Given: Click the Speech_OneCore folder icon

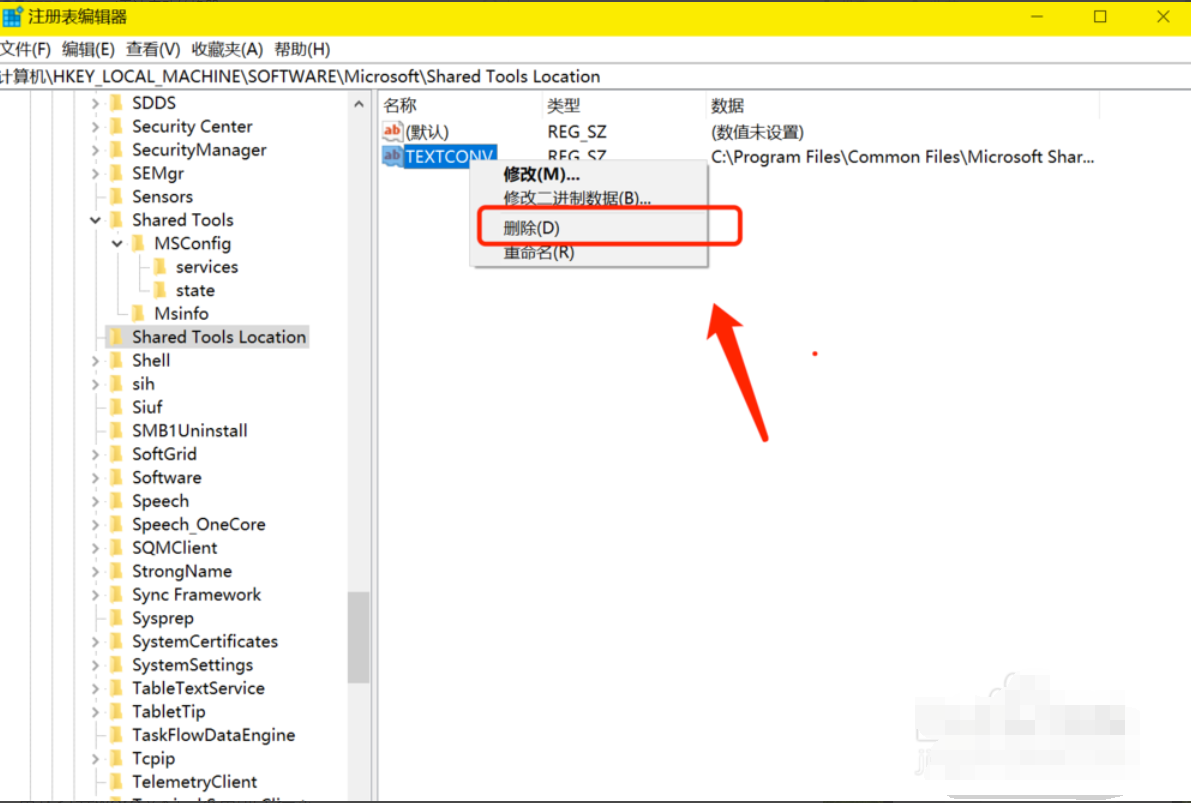Looking at the screenshot, I should tap(116, 525).
